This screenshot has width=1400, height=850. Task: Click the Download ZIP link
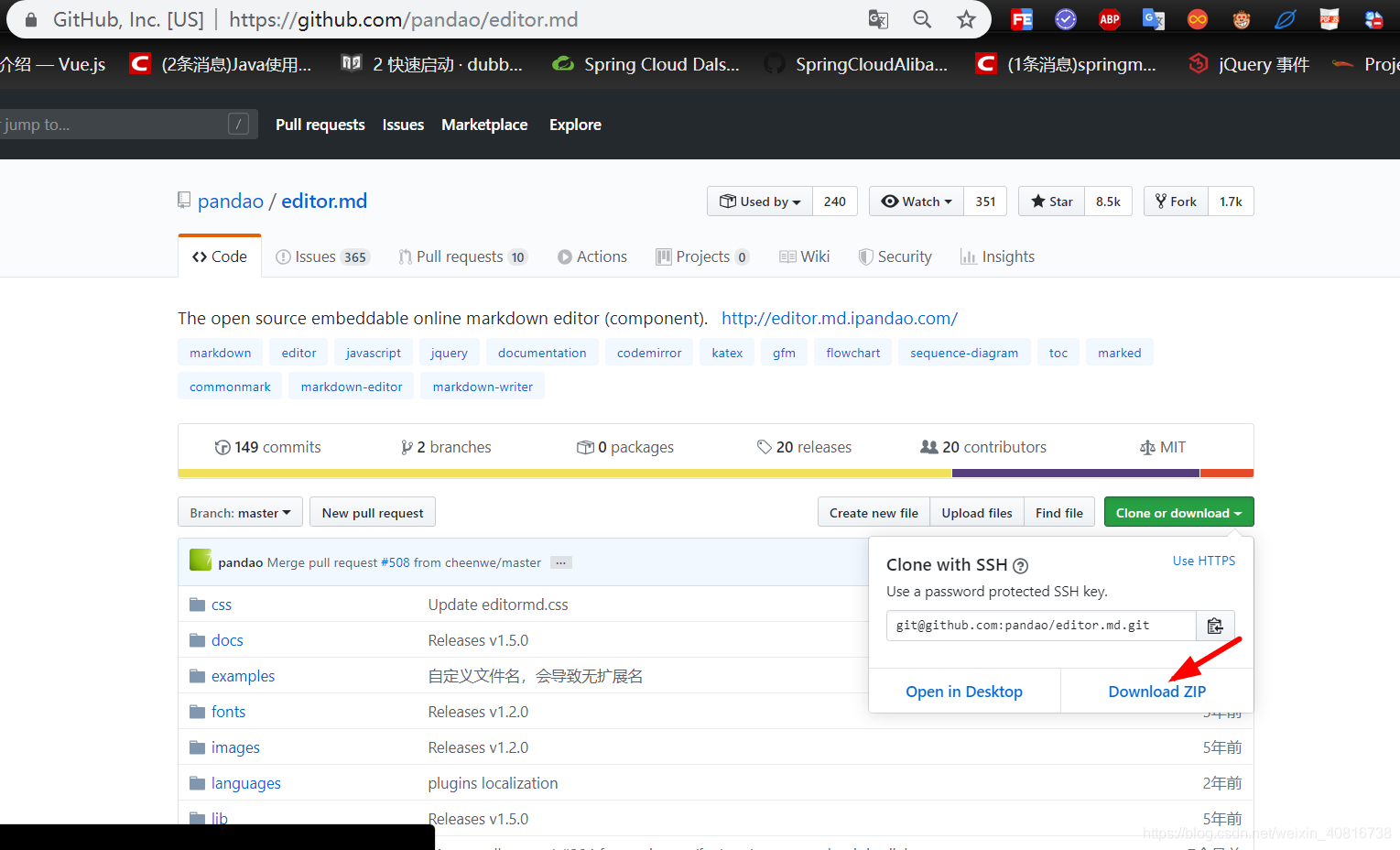click(1156, 692)
